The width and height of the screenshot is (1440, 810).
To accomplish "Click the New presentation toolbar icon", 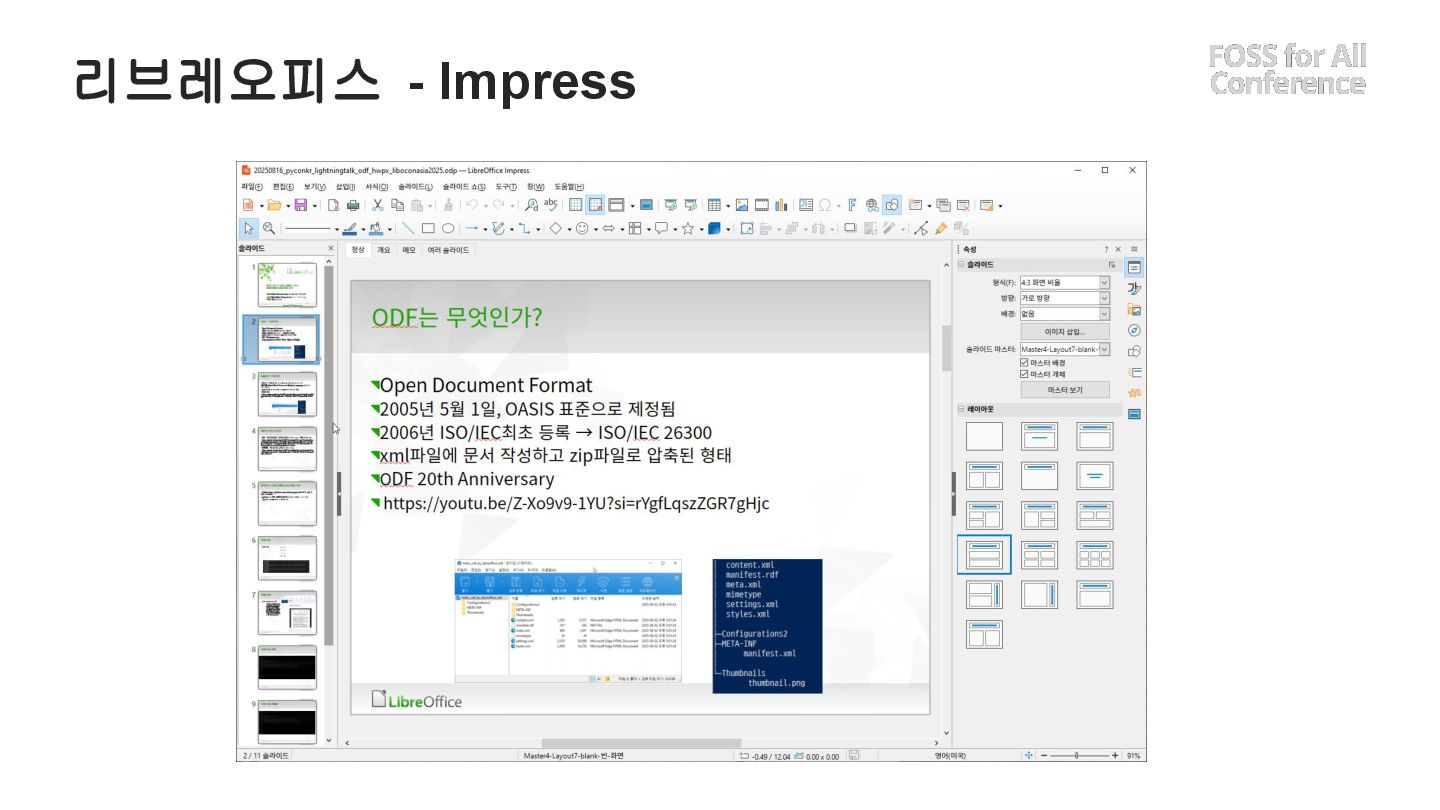I will (x=248, y=205).
